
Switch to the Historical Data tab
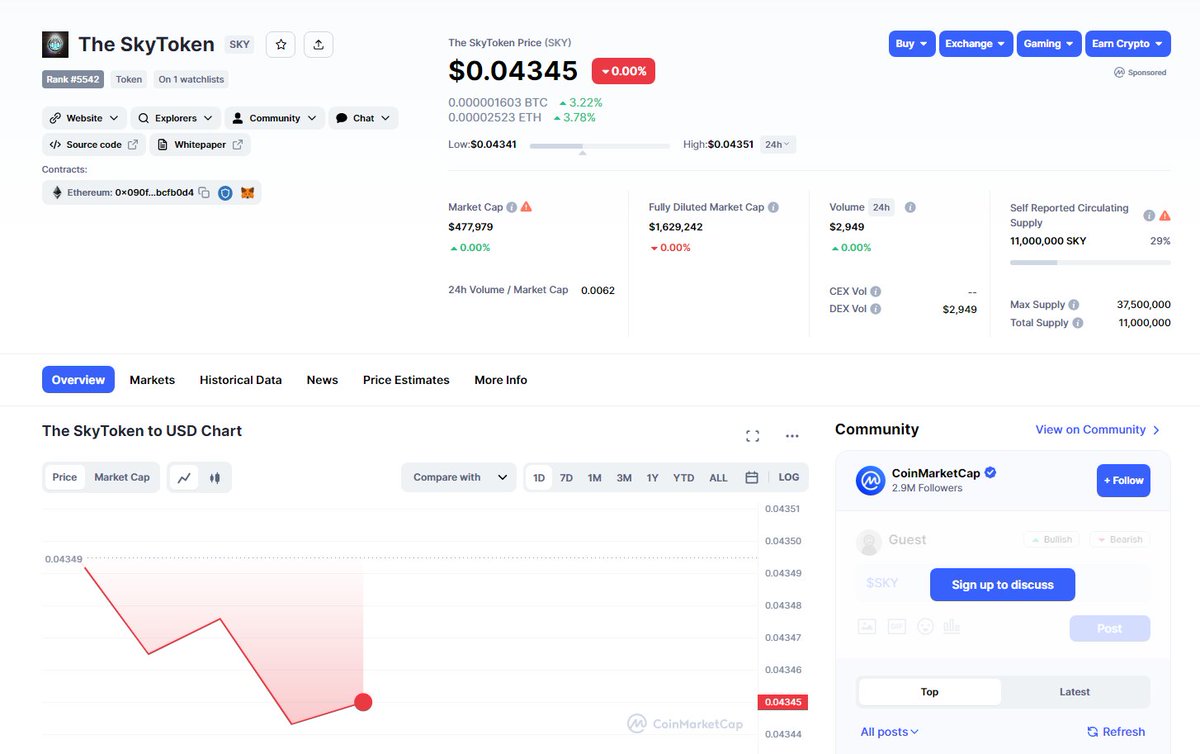240,380
